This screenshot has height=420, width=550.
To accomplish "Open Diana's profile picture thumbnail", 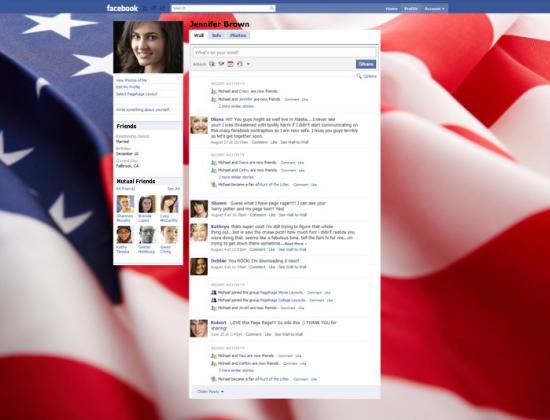I will click(199, 125).
